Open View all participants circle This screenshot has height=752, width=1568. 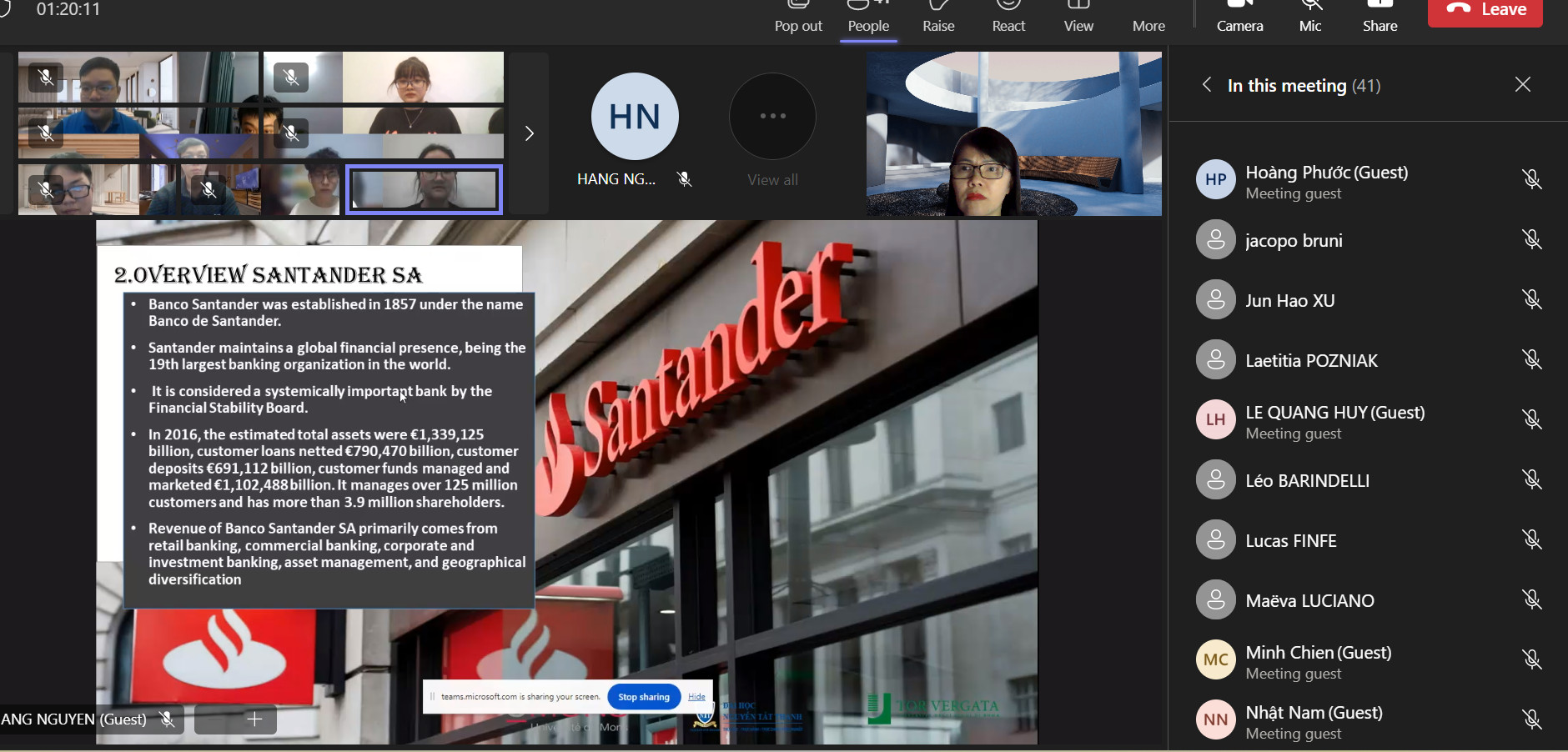[772, 116]
